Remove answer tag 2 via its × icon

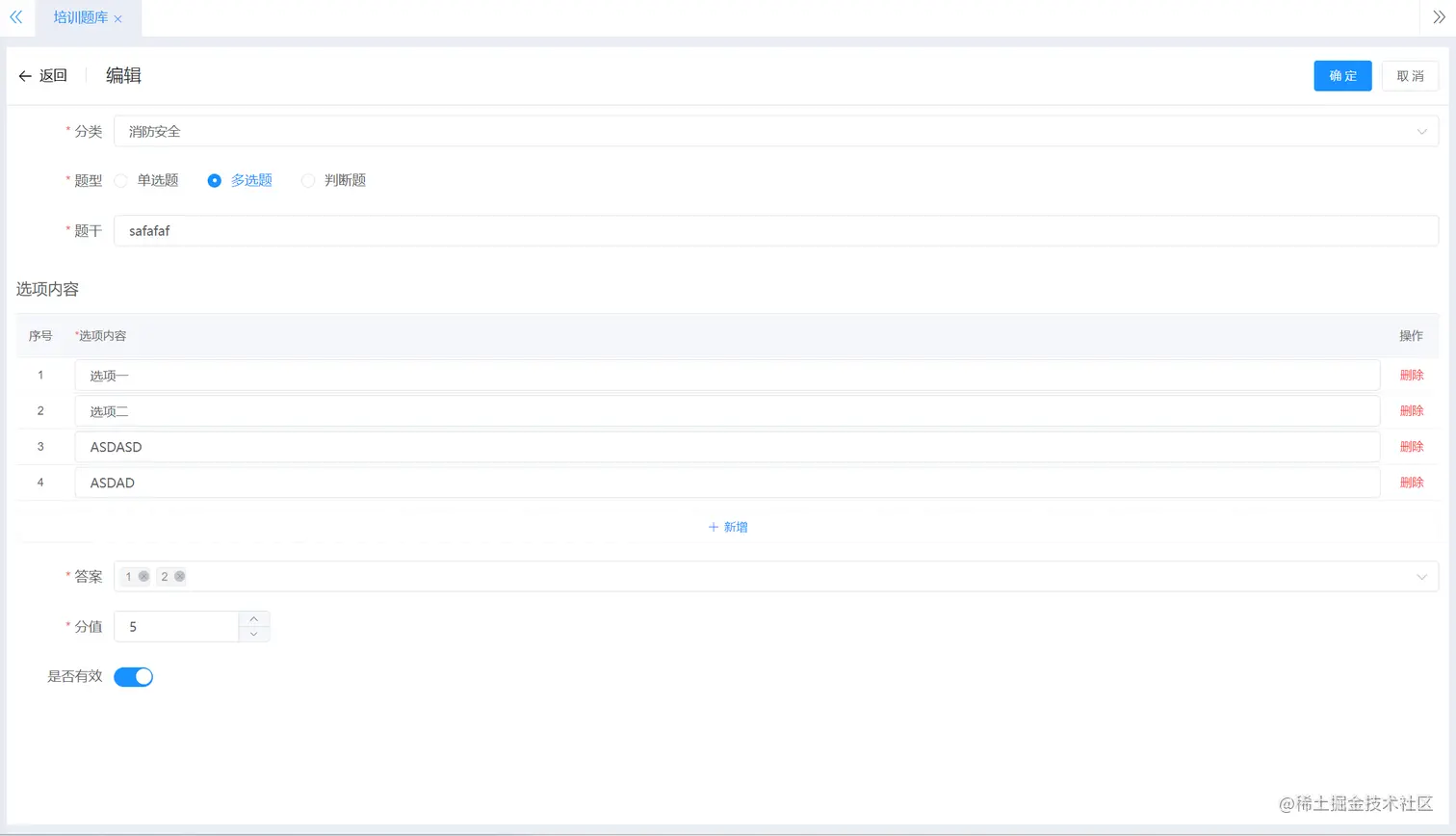point(181,576)
